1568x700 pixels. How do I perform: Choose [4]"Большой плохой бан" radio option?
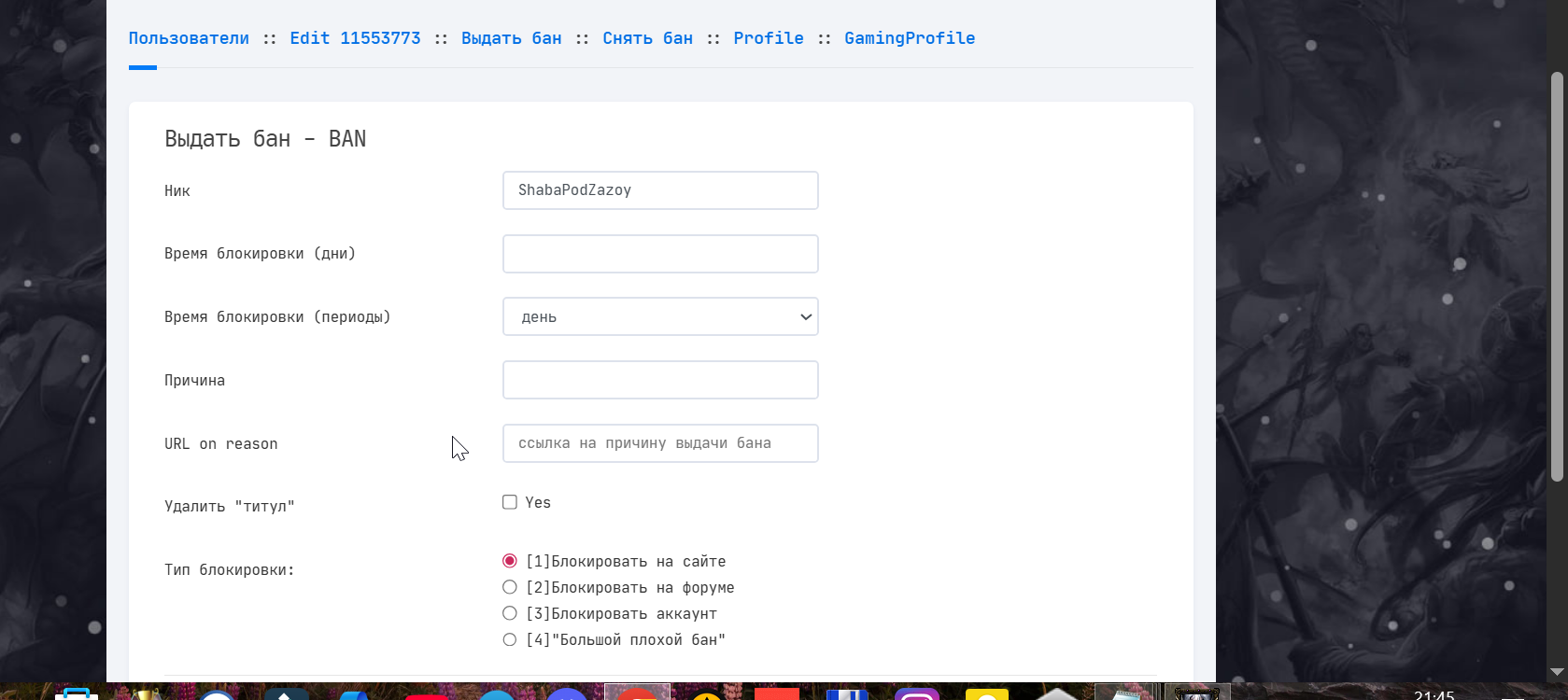tap(510, 639)
